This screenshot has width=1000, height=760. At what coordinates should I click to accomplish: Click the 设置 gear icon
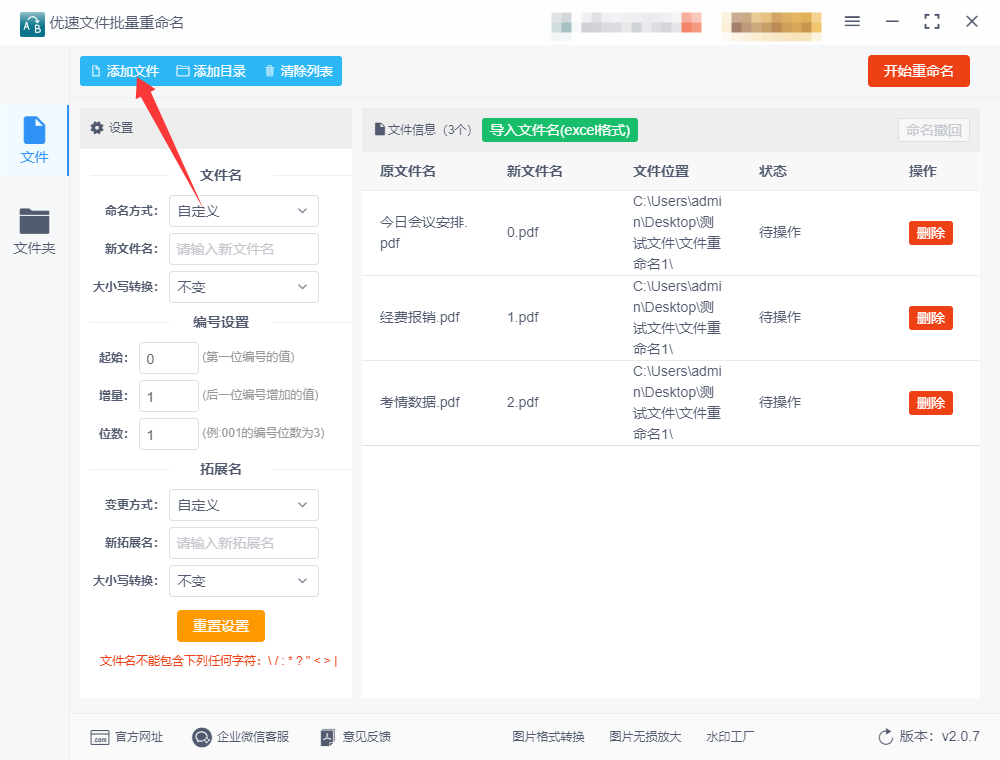97,128
